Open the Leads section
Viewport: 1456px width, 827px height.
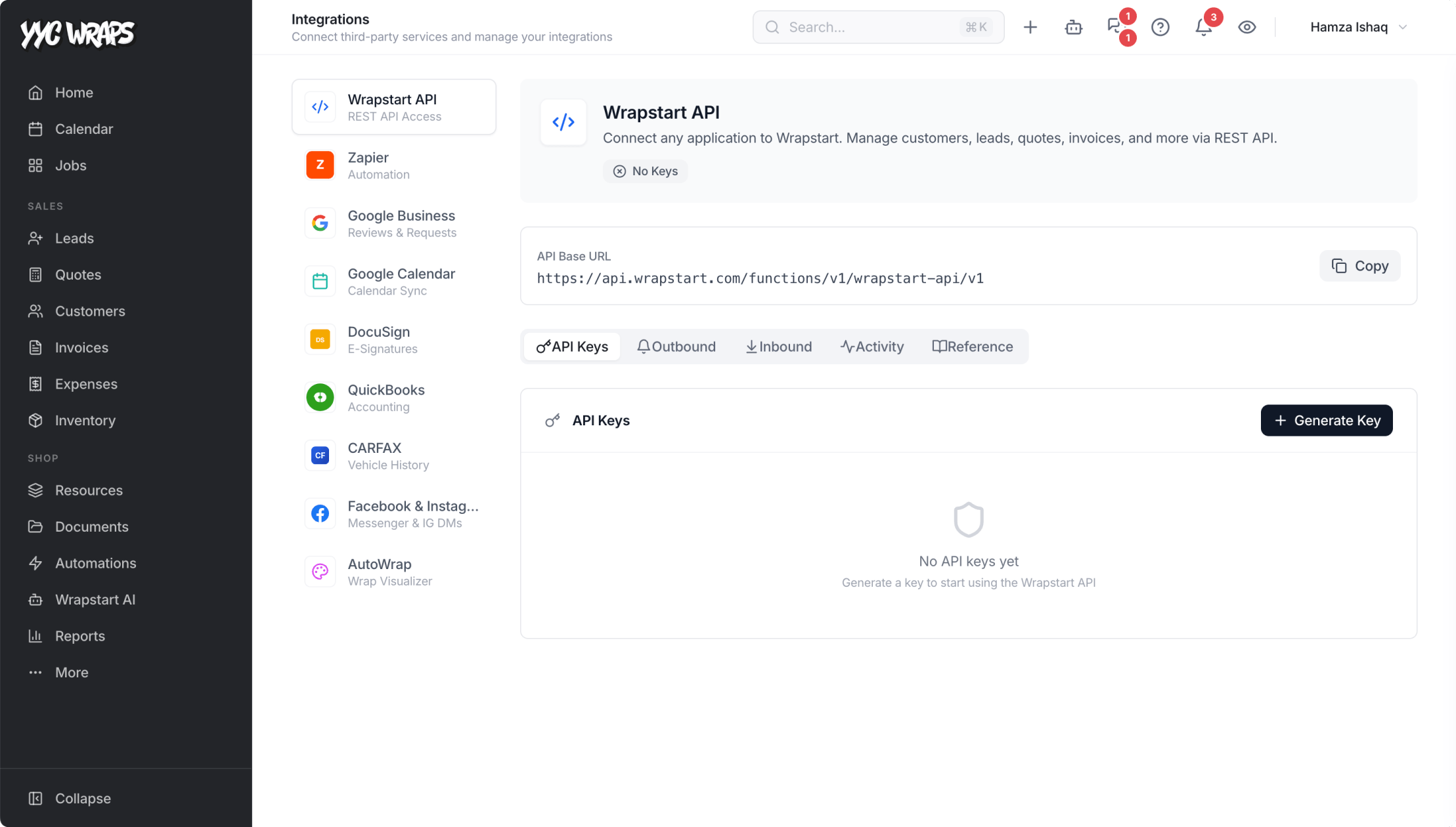tap(74, 238)
